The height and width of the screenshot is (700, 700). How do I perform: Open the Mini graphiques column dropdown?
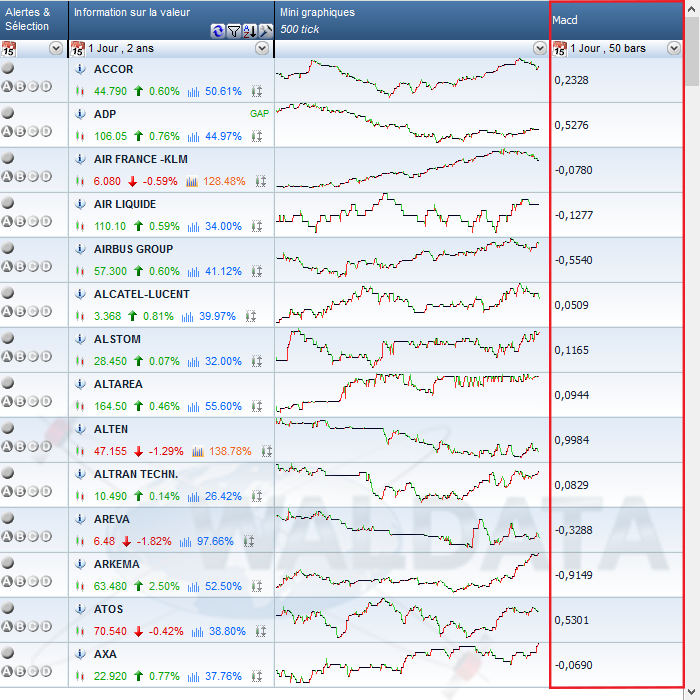540,48
